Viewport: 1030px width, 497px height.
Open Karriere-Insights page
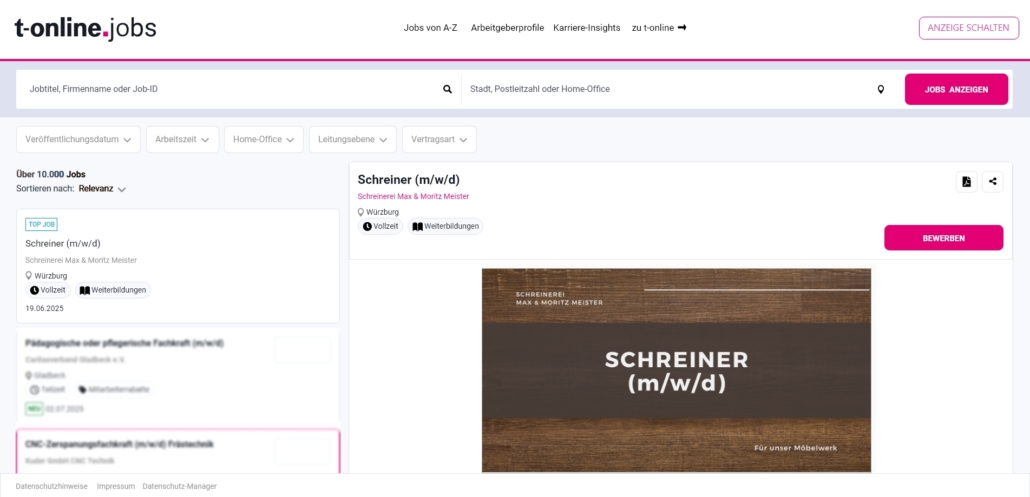[587, 28]
